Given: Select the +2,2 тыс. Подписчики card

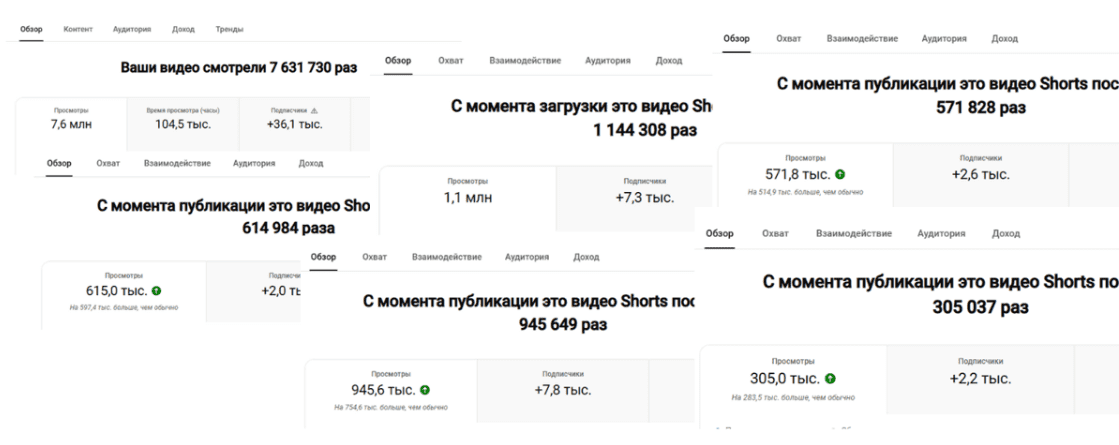Looking at the screenshot, I should pyautogui.click(x=979, y=373).
